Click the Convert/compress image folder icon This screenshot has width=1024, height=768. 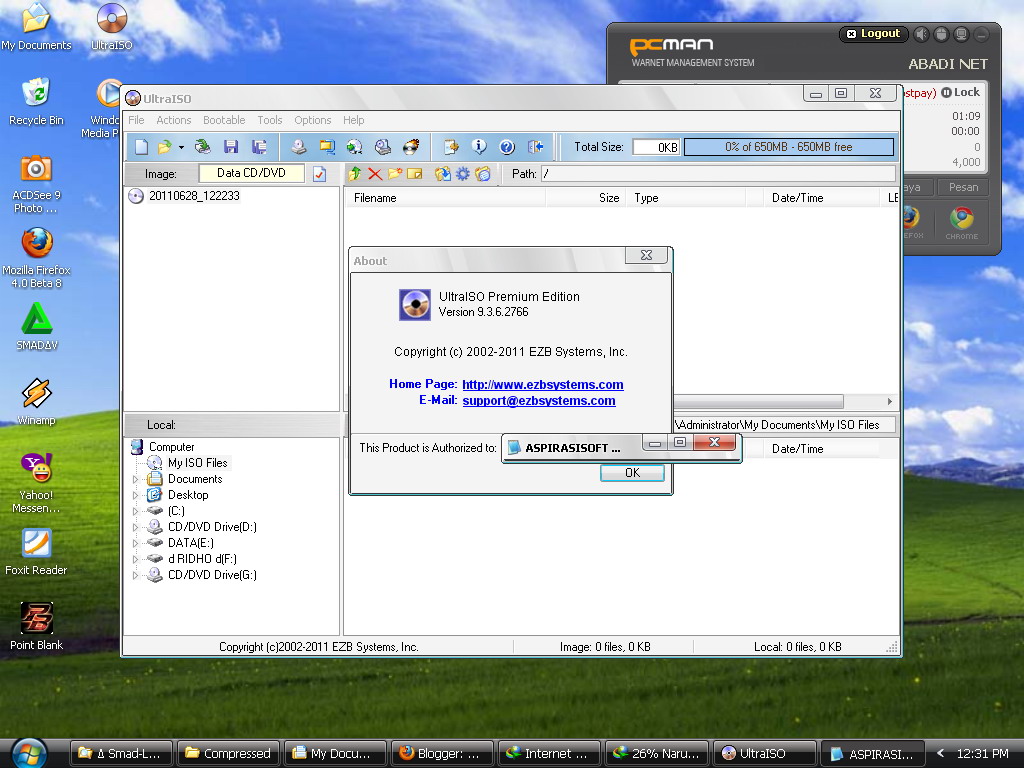327,147
